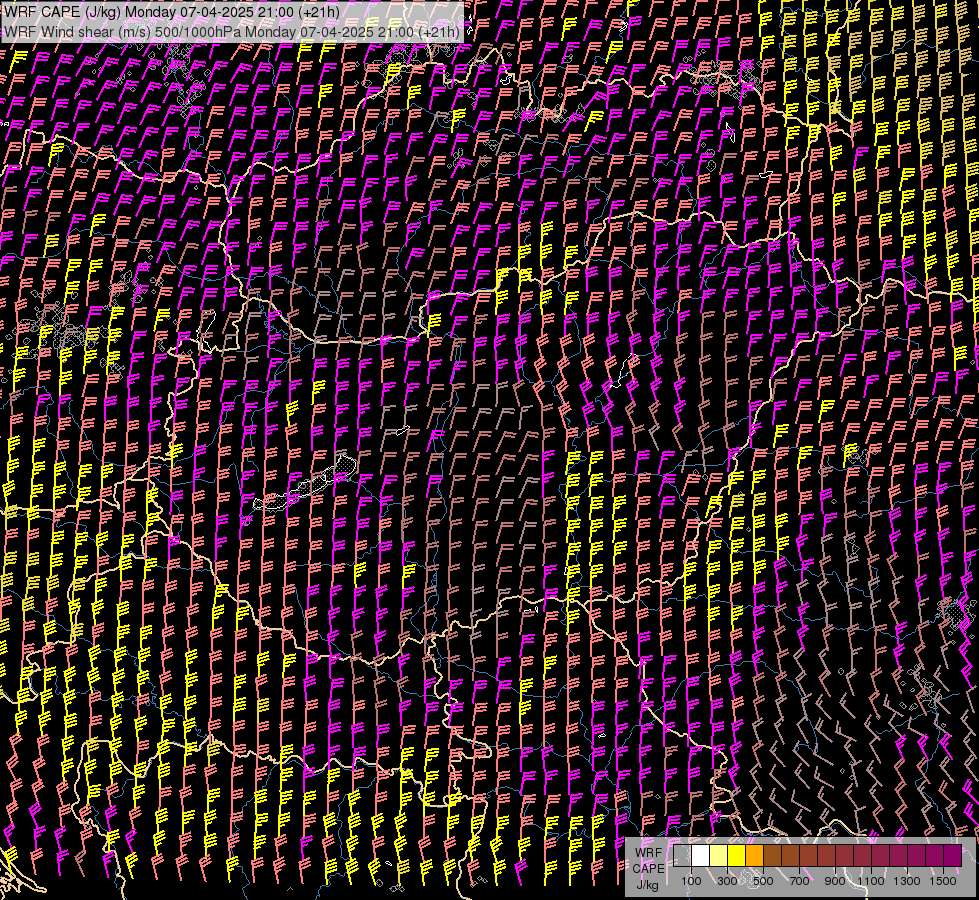
Task: Select the orange CAPE legend swatch
Action: [754, 855]
